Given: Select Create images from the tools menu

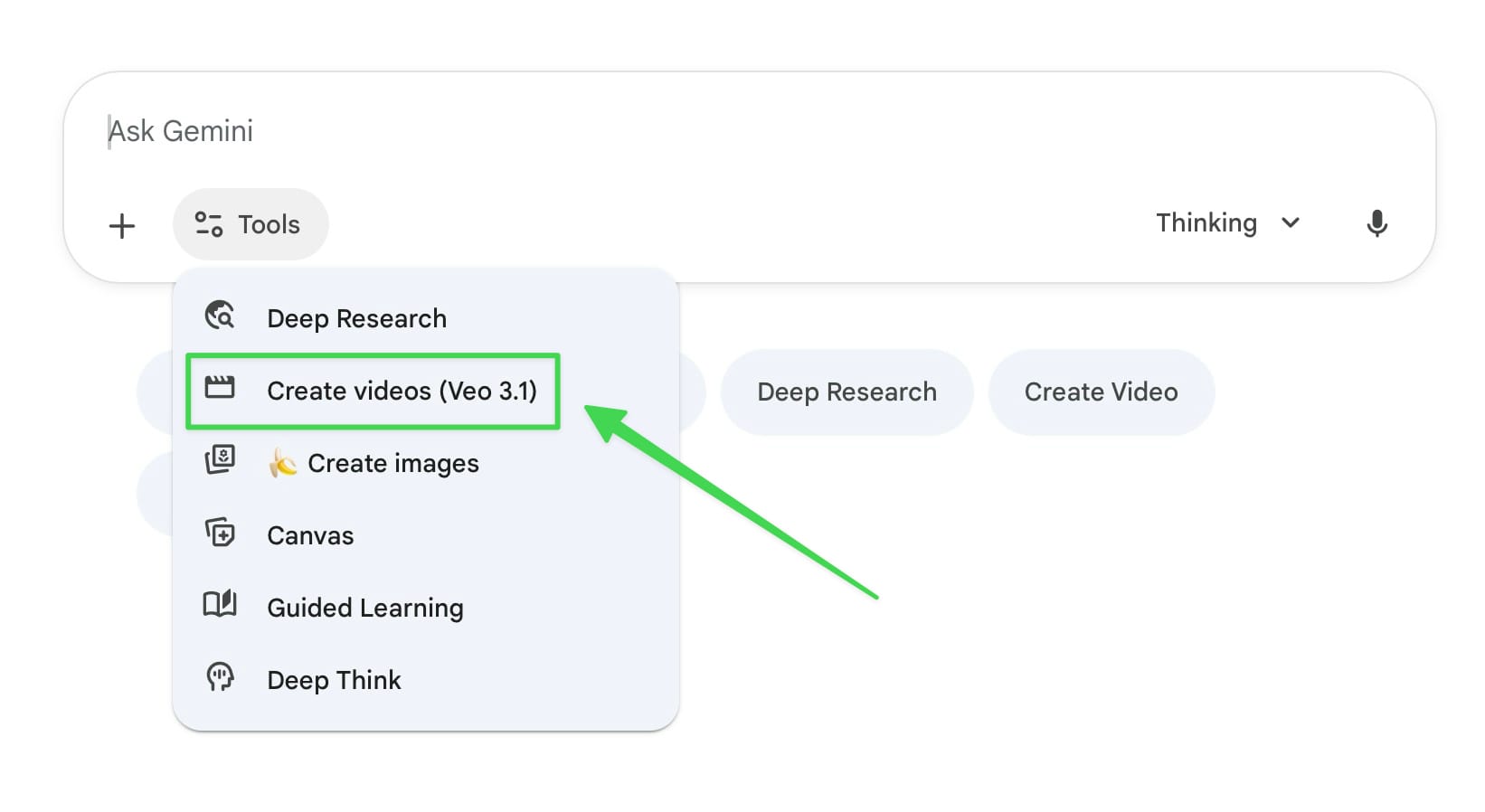Looking at the screenshot, I should point(425,463).
